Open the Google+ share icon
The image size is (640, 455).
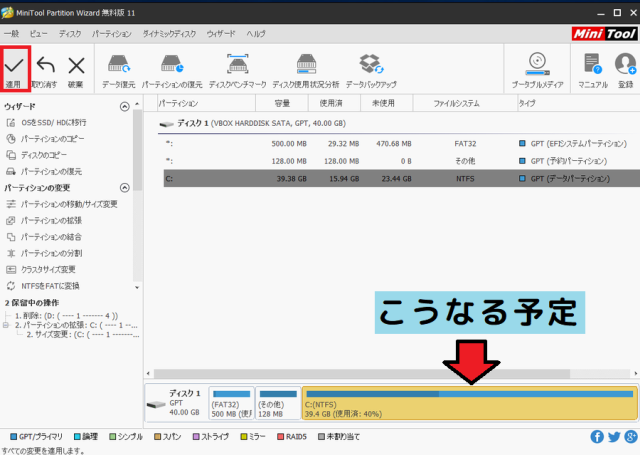click(631, 437)
